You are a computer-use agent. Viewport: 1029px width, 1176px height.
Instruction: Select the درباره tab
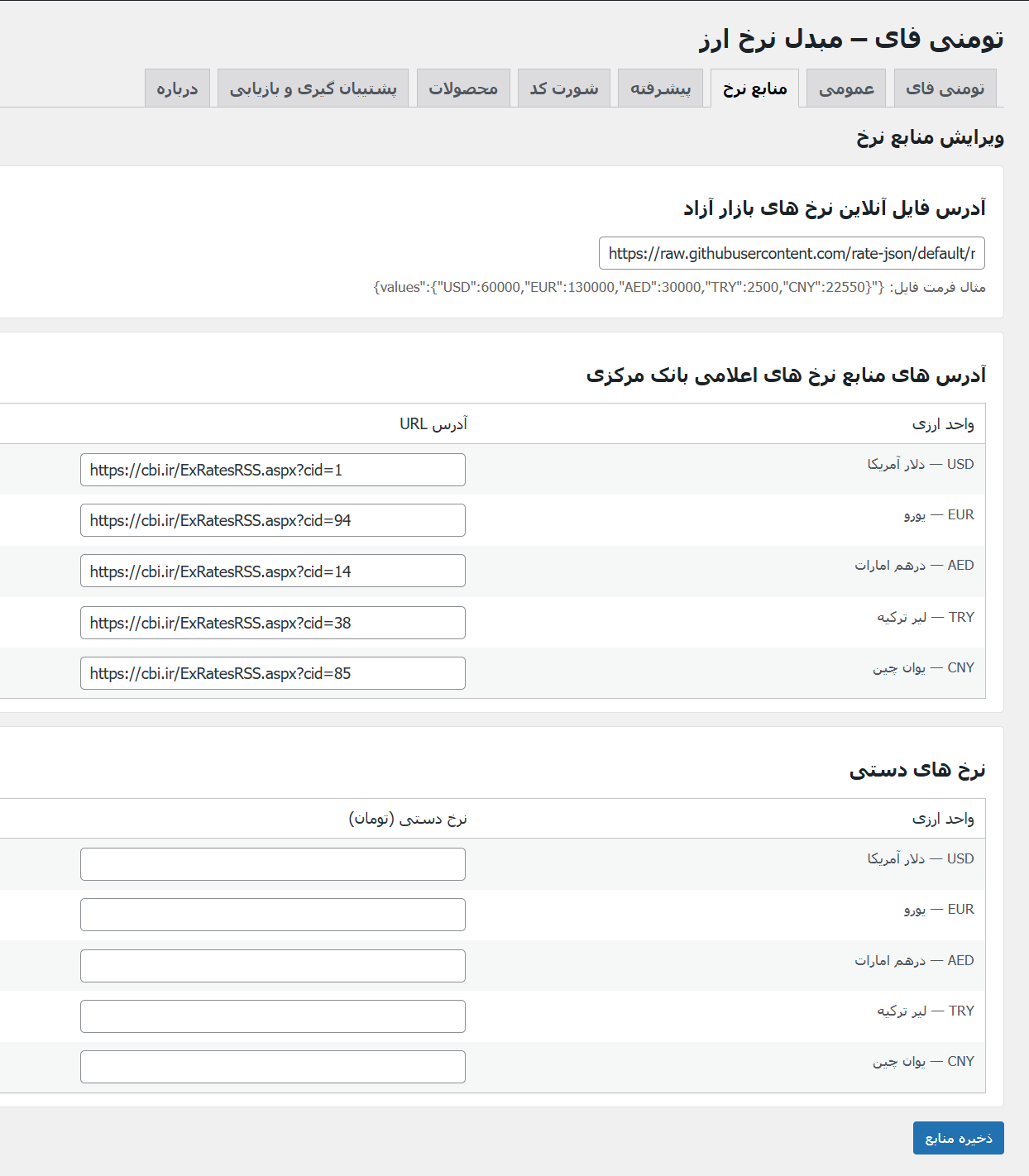[x=177, y=88]
